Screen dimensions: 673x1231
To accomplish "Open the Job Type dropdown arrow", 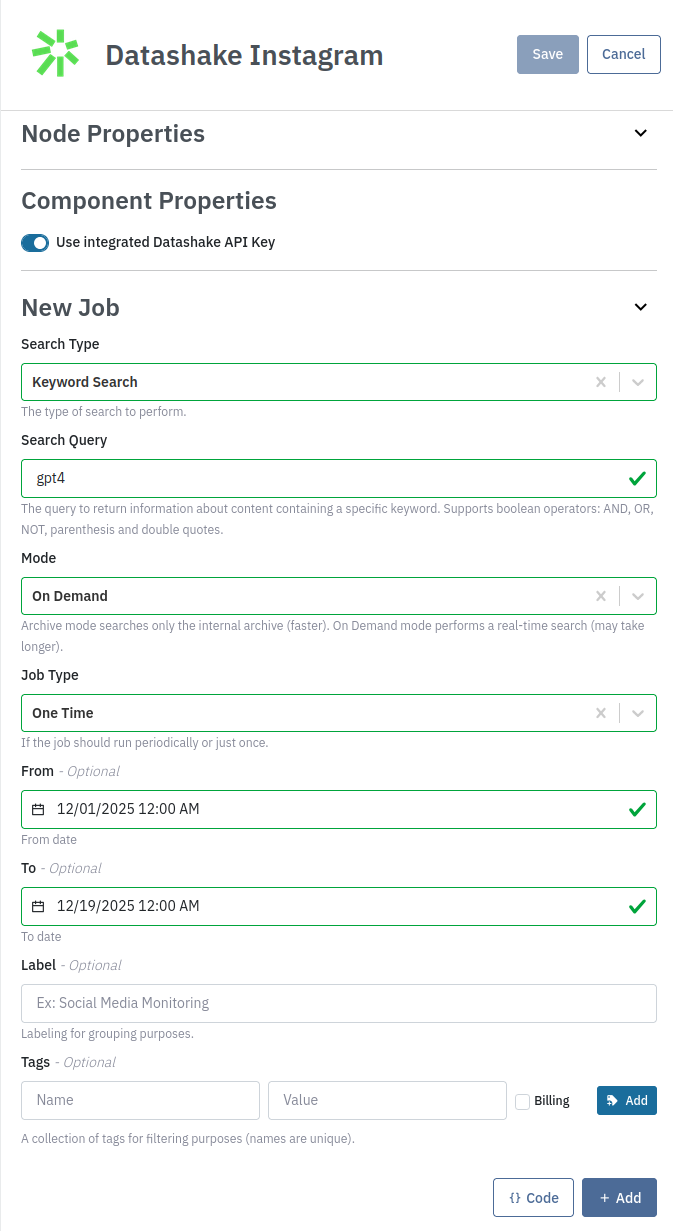I will 638,713.
